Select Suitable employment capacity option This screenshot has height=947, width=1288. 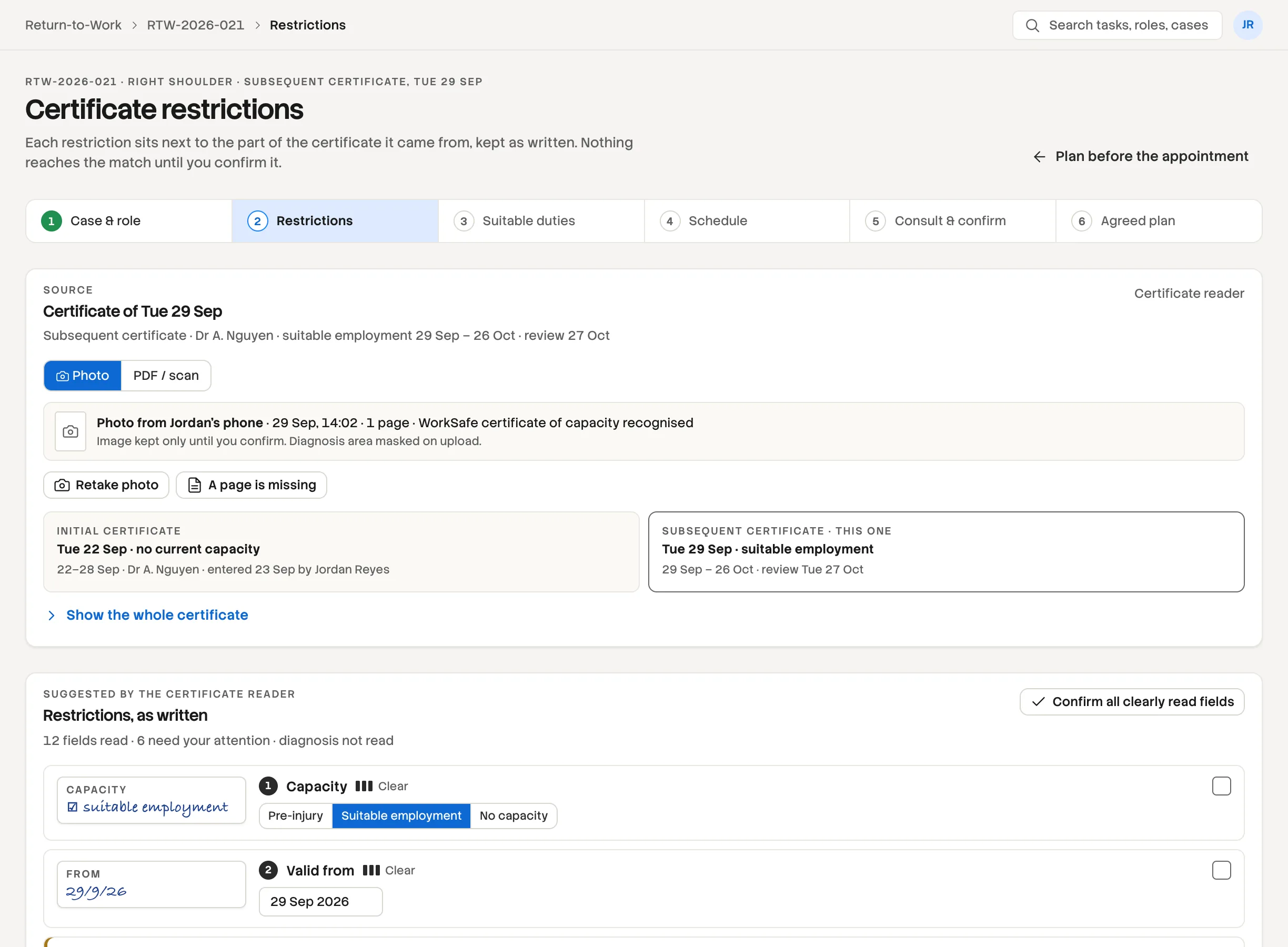click(x=401, y=815)
